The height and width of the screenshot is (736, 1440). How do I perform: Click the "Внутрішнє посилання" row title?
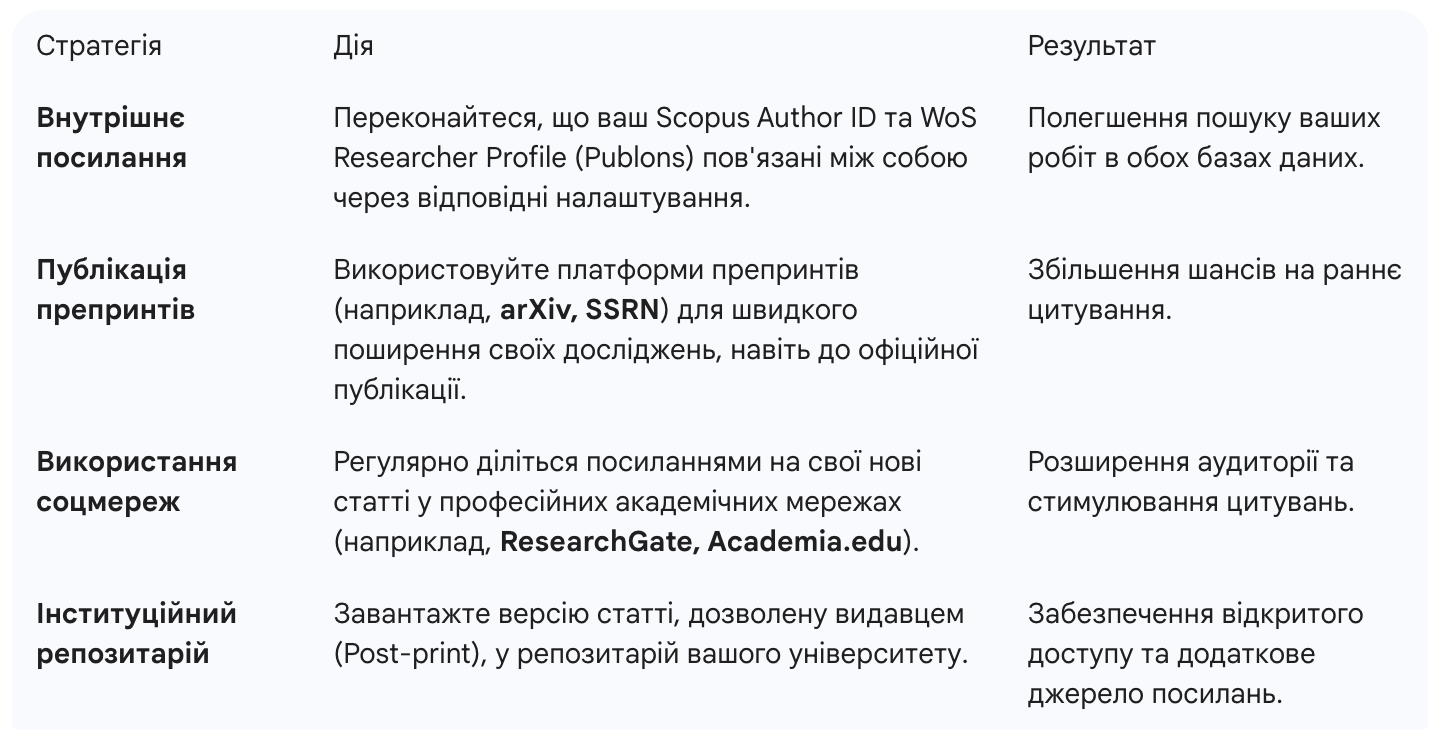pos(111,138)
